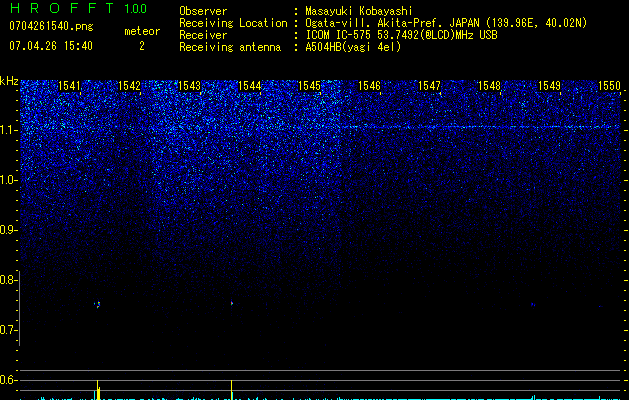This screenshot has width=629, height=400.
Task: Click the antenna text A504HB(yagi 4el)
Action: pyautogui.click(x=353, y=47)
